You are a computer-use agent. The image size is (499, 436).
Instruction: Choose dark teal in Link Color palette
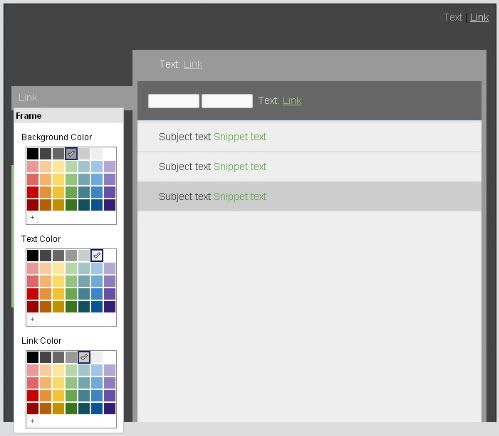tap(84, 408)
